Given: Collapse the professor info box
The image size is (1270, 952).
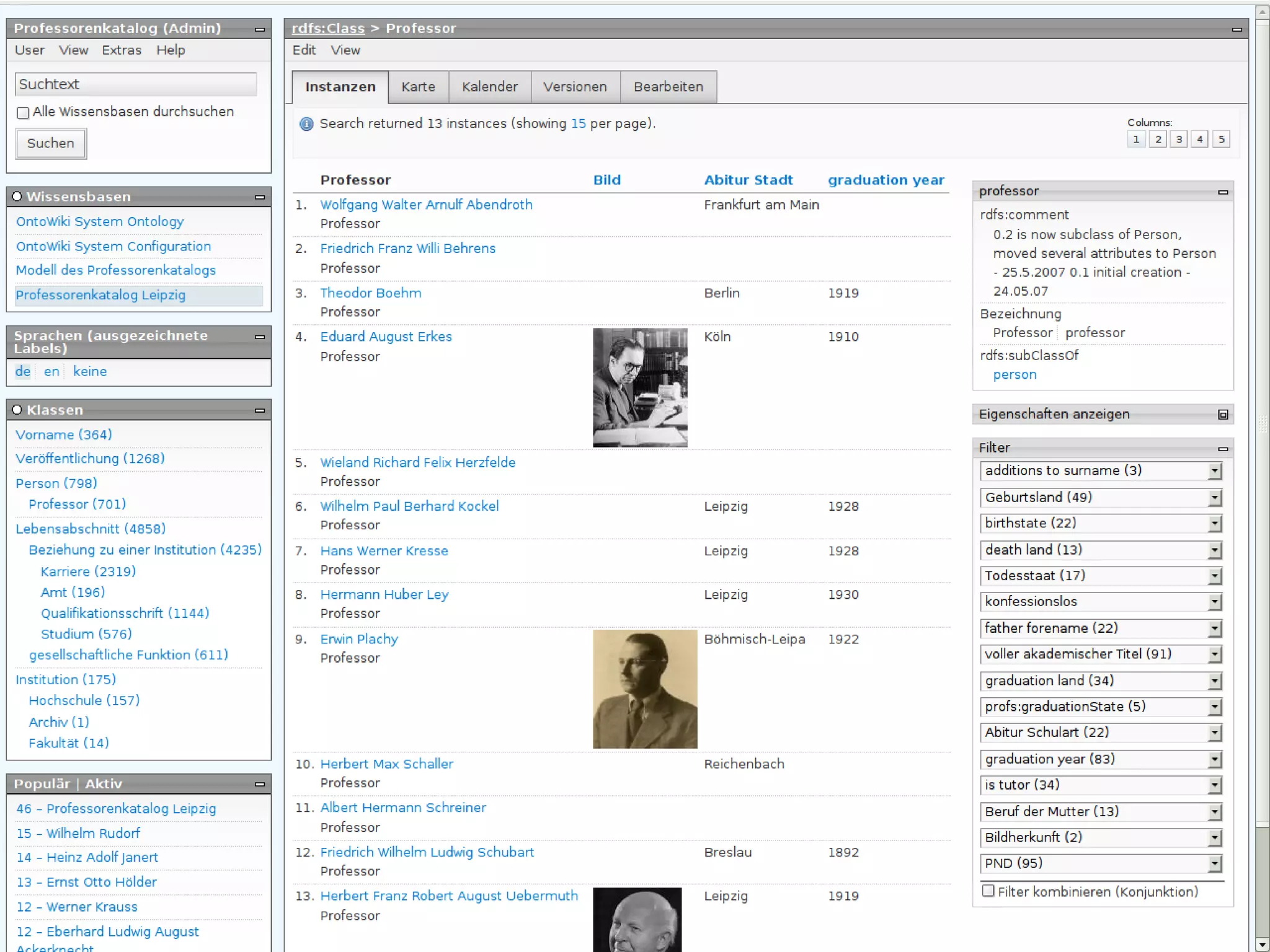Looking at the screenshot, I should click(1223, 192).
